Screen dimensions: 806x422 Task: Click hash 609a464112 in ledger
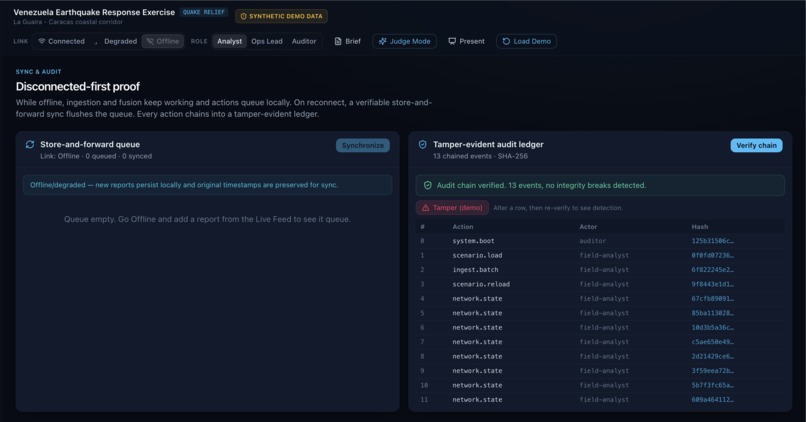click(x=712, y=399)
